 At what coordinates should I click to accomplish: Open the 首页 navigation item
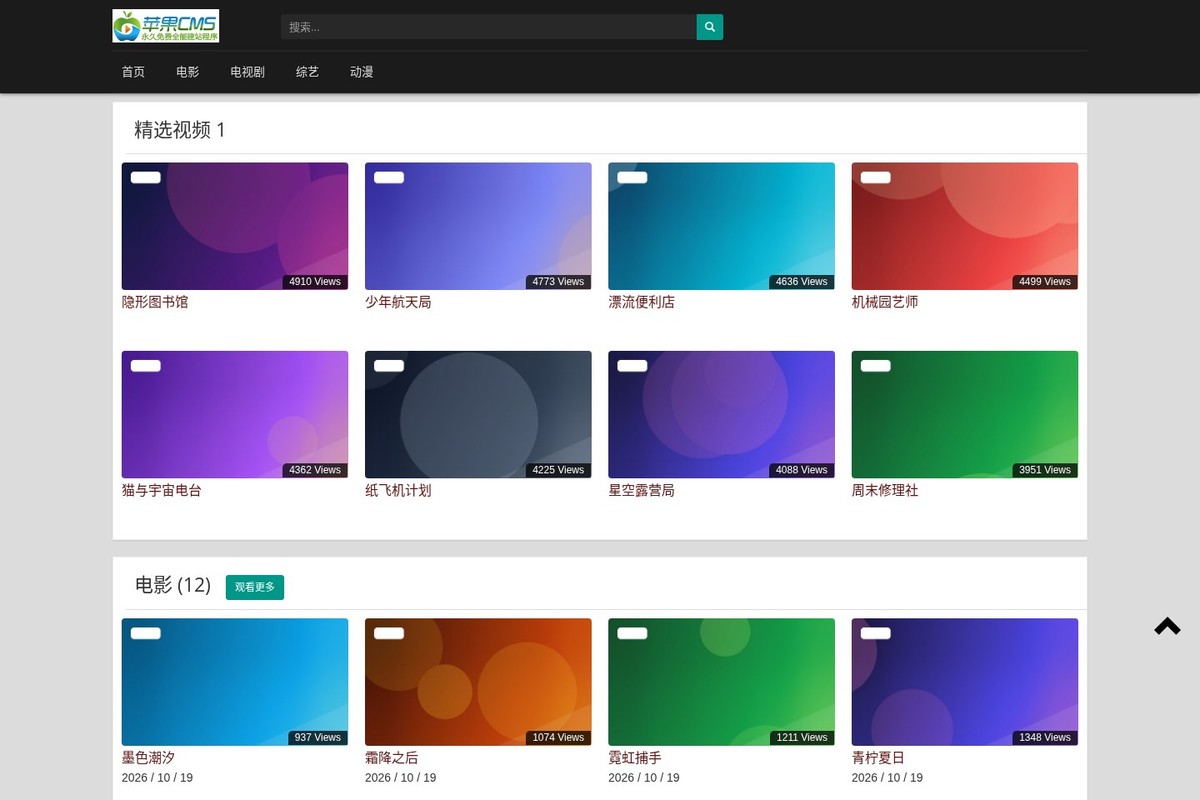pyautogui.click(x=133, y=72)
